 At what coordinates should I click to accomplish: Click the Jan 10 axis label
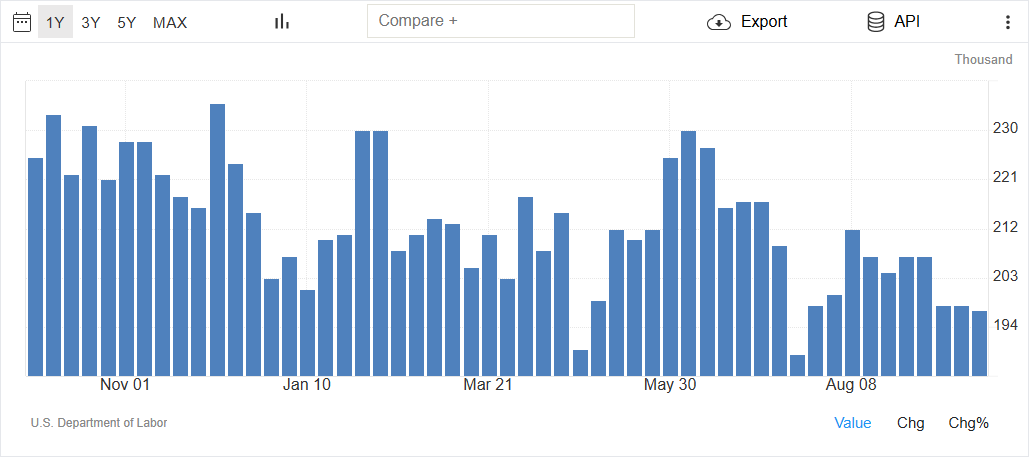[306, 385]
